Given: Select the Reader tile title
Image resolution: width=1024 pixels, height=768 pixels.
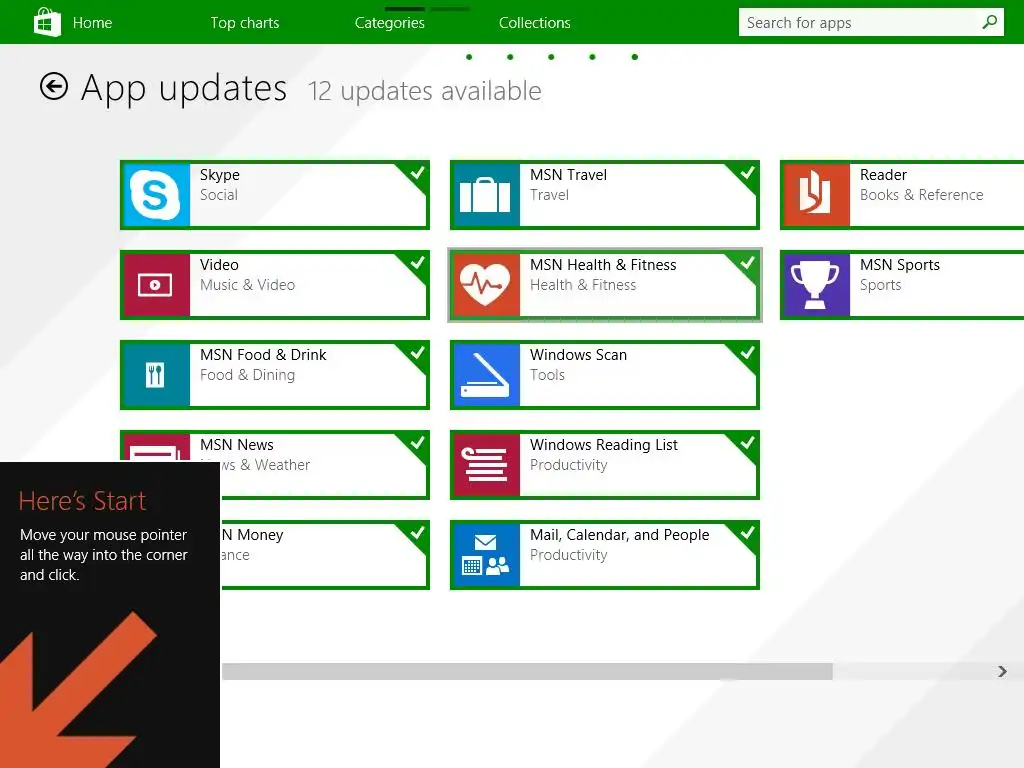Looking at the screenshot, I should (883, 175).
